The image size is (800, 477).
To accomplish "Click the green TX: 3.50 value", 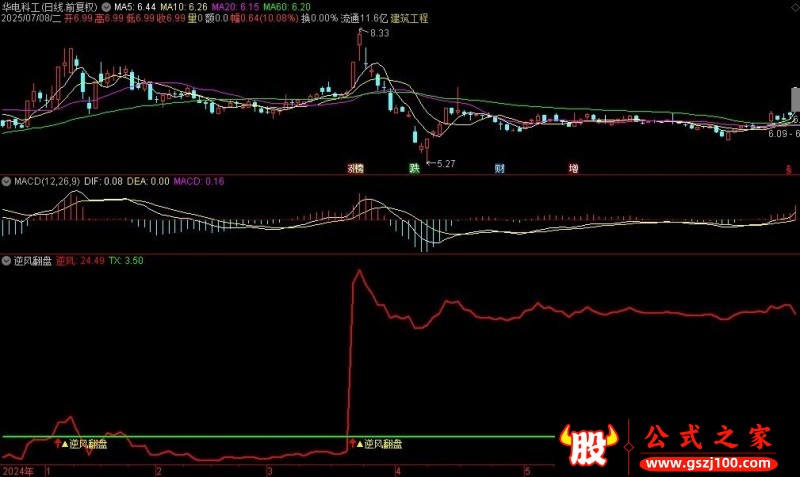I will click(x=126, y=261).
